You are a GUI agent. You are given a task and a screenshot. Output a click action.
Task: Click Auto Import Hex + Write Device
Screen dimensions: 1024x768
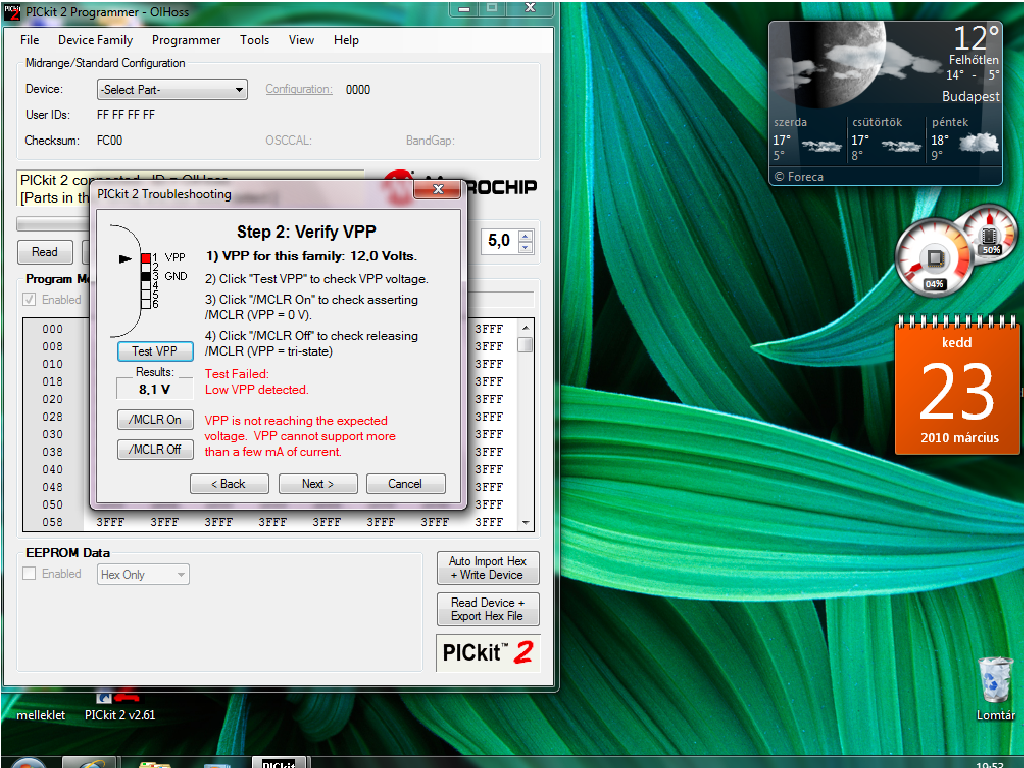(488, 568)
